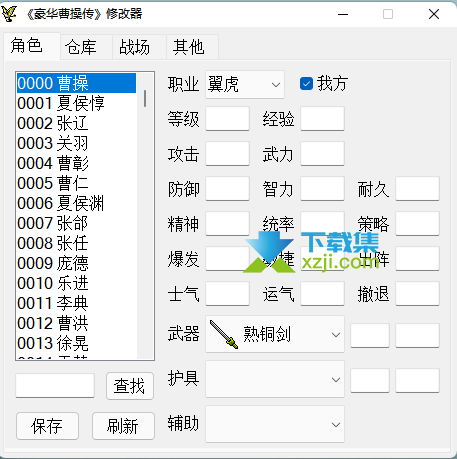Click the 保存 button

47,426
